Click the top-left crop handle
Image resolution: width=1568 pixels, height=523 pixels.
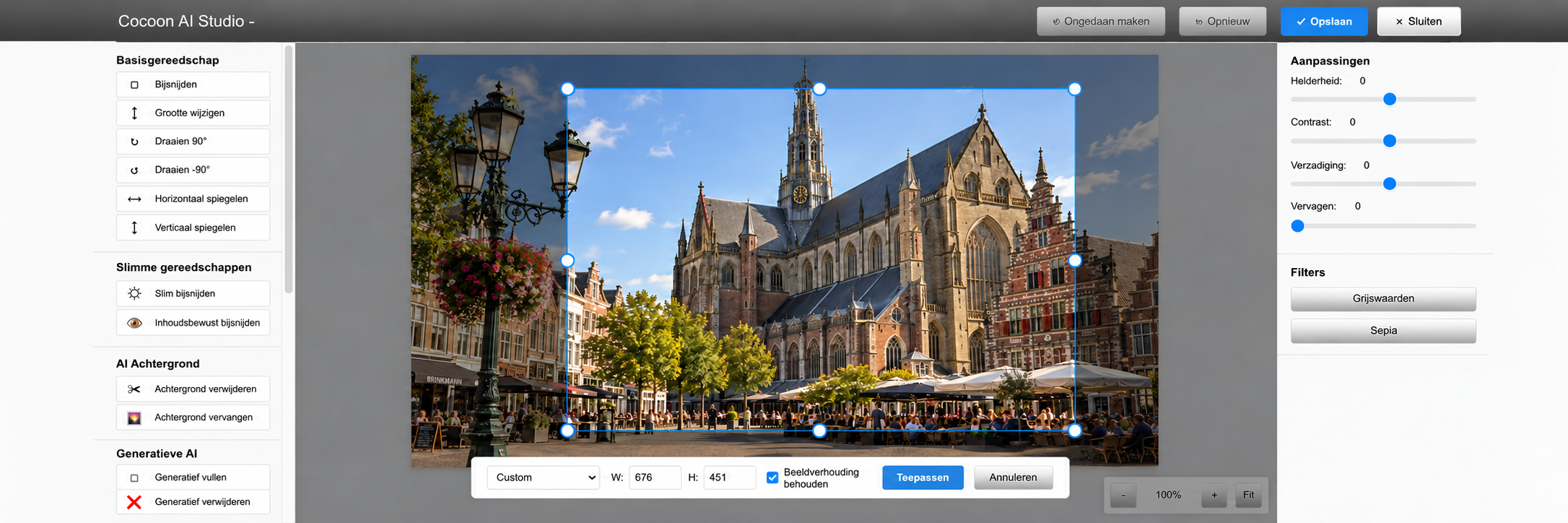(x=567, y=89)
